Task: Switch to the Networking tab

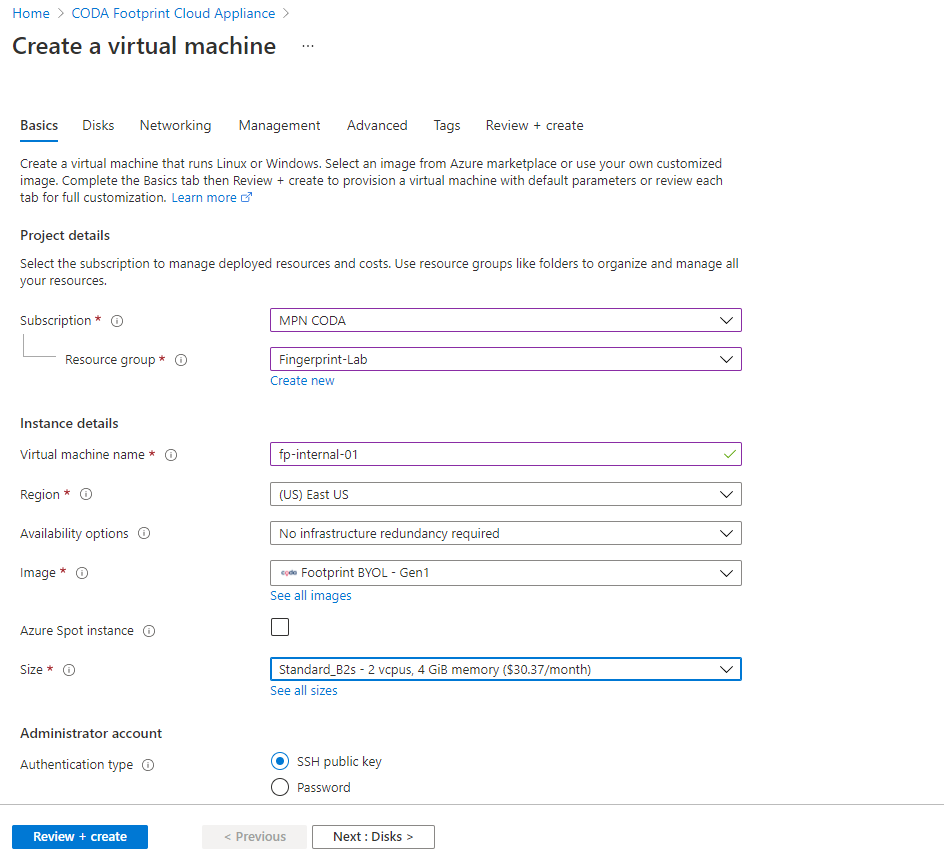Action: [175, 125]
